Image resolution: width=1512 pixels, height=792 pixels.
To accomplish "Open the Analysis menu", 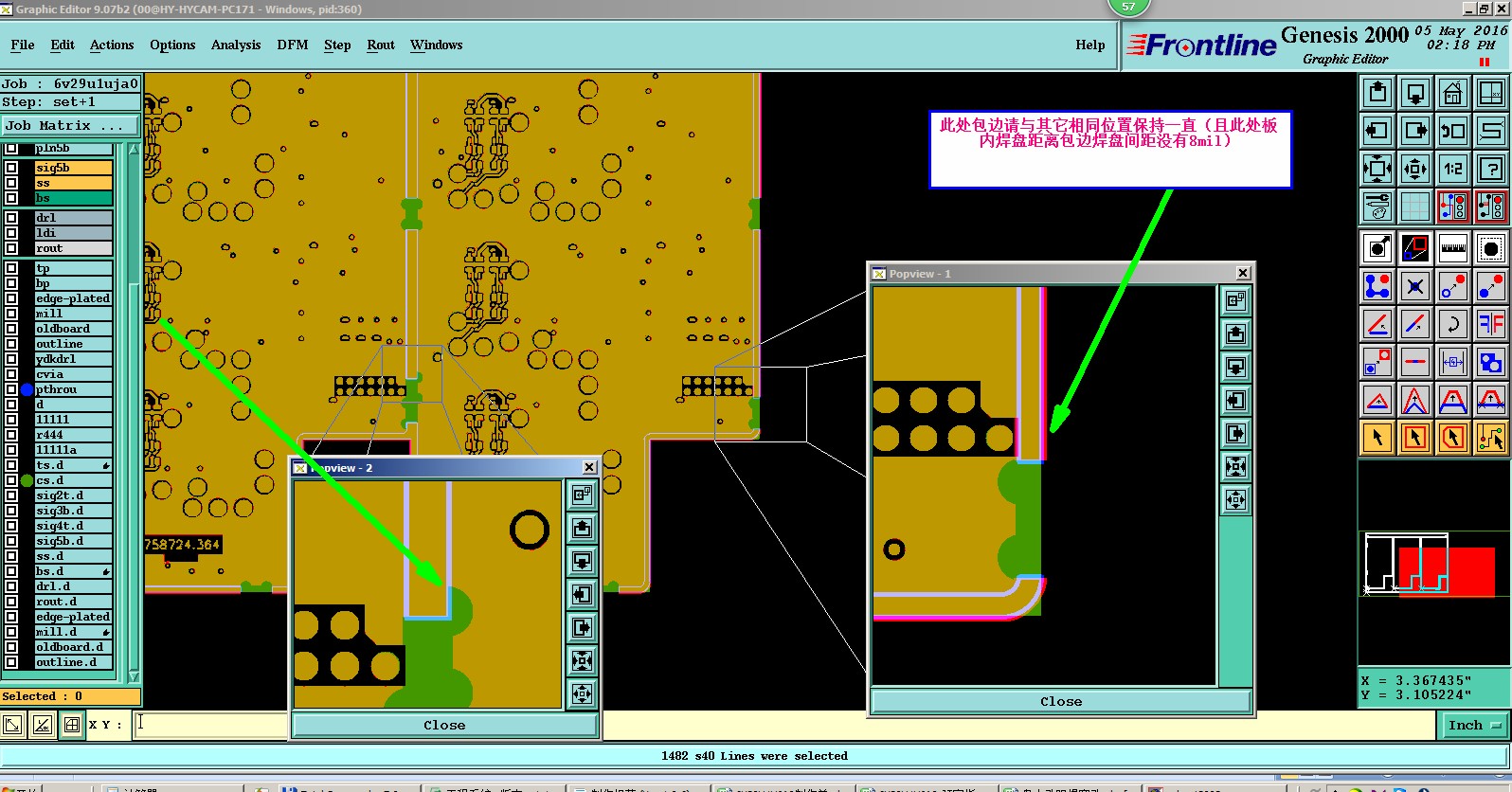I will (x=236, y=45).
